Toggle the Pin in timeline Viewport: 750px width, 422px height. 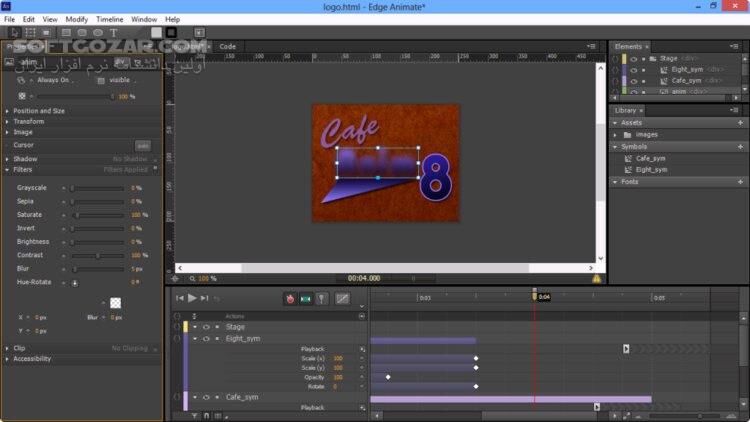[321, 299]
